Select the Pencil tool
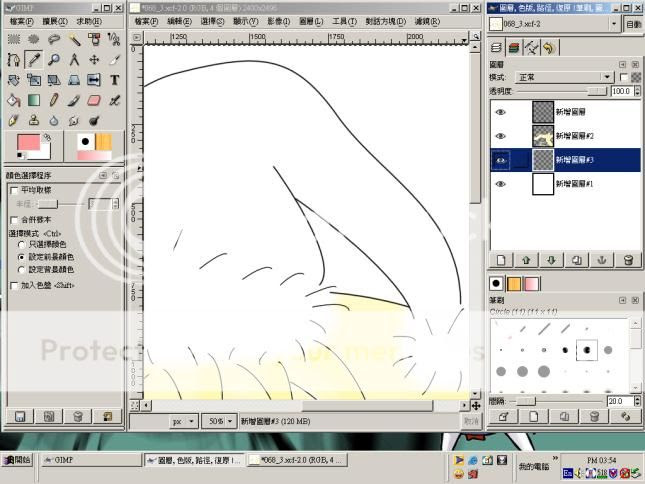This screenshot has width=645, height=484. click(54, 100)
